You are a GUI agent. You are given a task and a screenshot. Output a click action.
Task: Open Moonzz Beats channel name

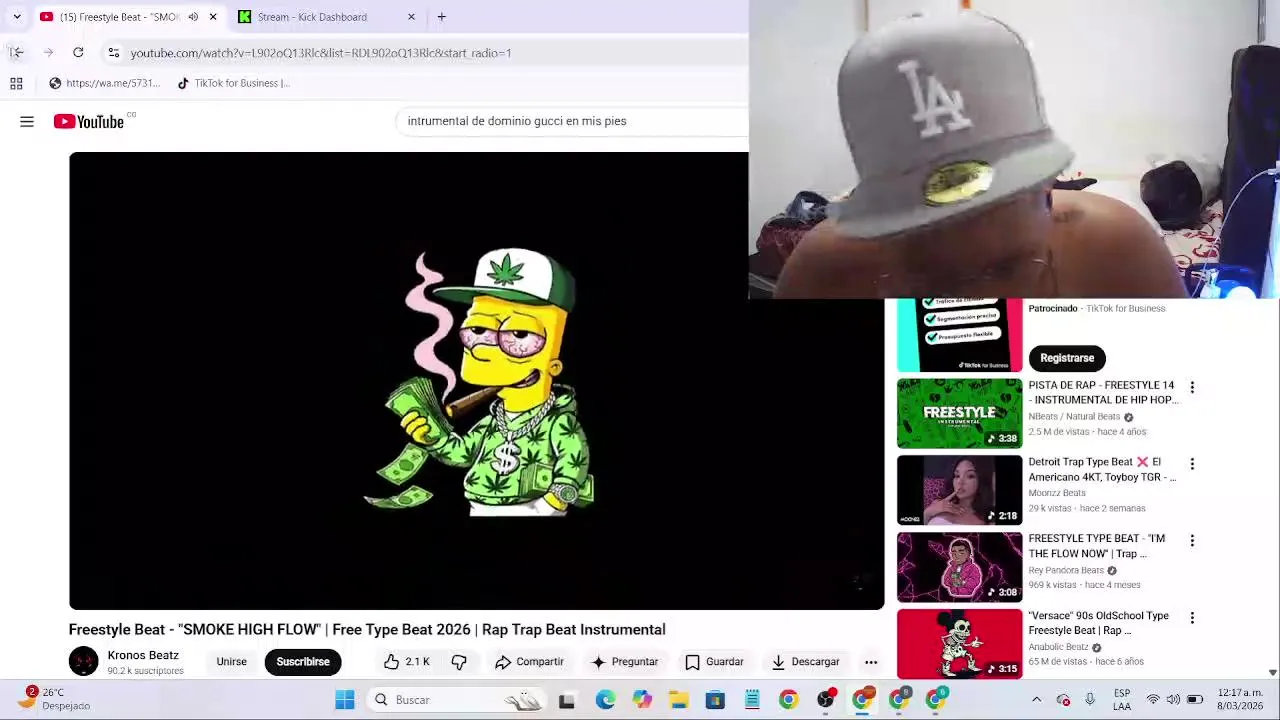(1057, 493)
